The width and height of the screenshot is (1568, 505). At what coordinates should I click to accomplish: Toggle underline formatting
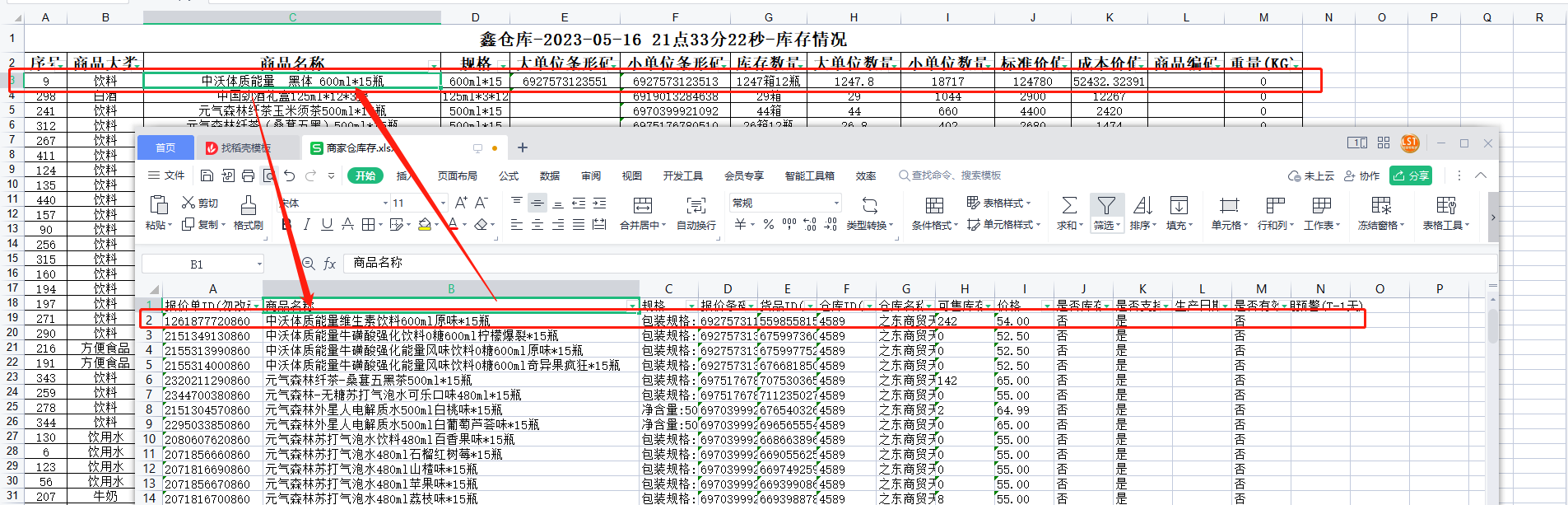tap(327, 224)
